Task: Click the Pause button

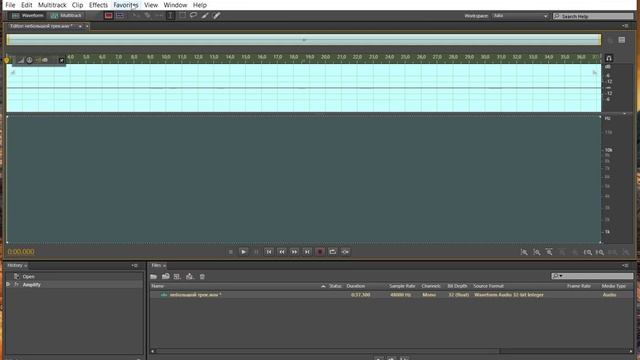Action: point(256,252)
